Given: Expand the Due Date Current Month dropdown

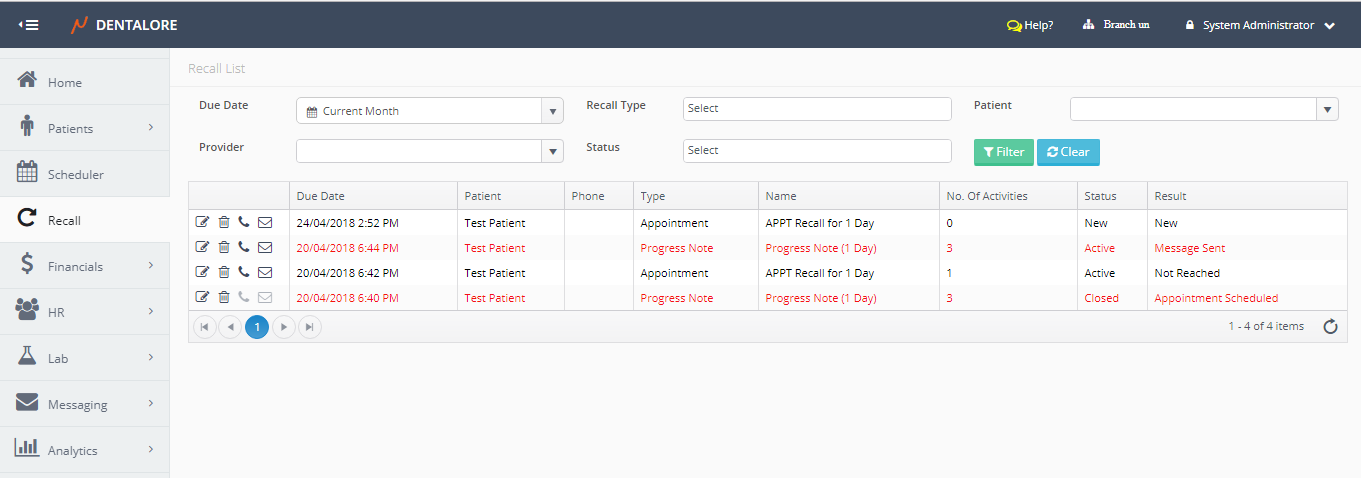Looking at the screenshot, I should click(552, 111).
